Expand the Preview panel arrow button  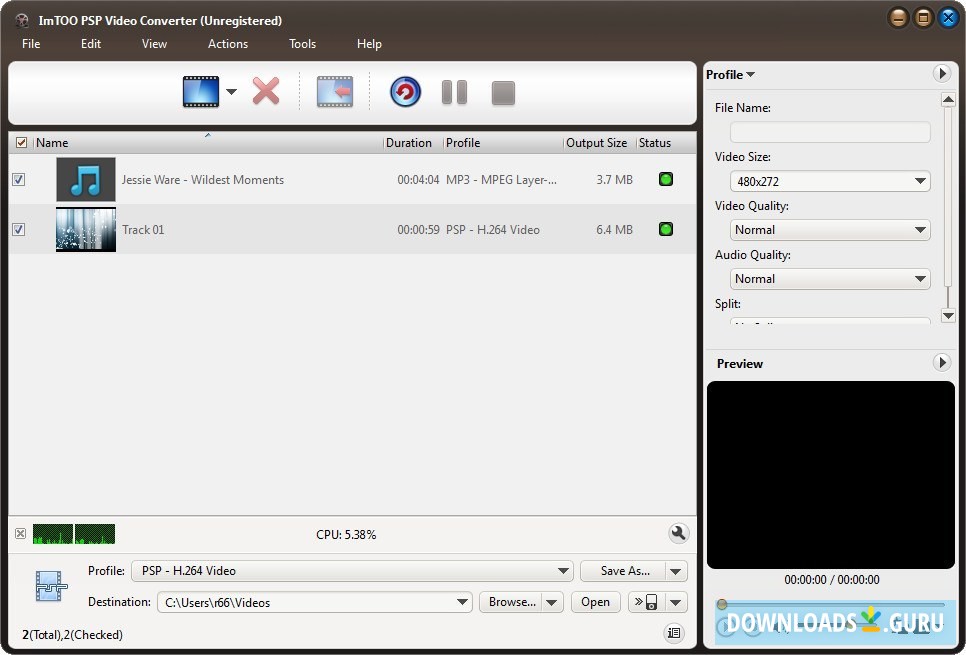click(941, 362)
